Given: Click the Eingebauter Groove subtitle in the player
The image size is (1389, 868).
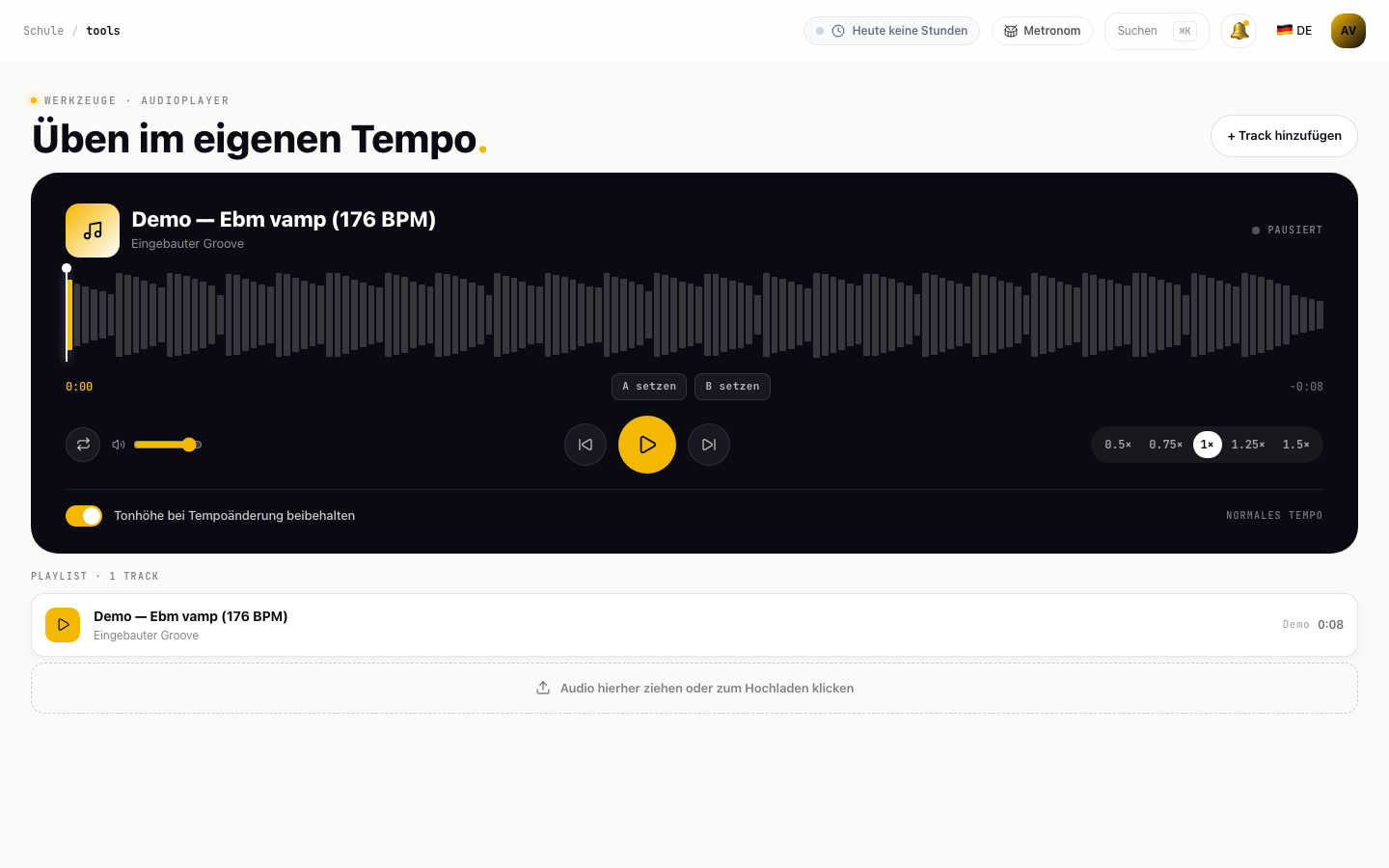Looking at the screenshot, I should (187, 244).
